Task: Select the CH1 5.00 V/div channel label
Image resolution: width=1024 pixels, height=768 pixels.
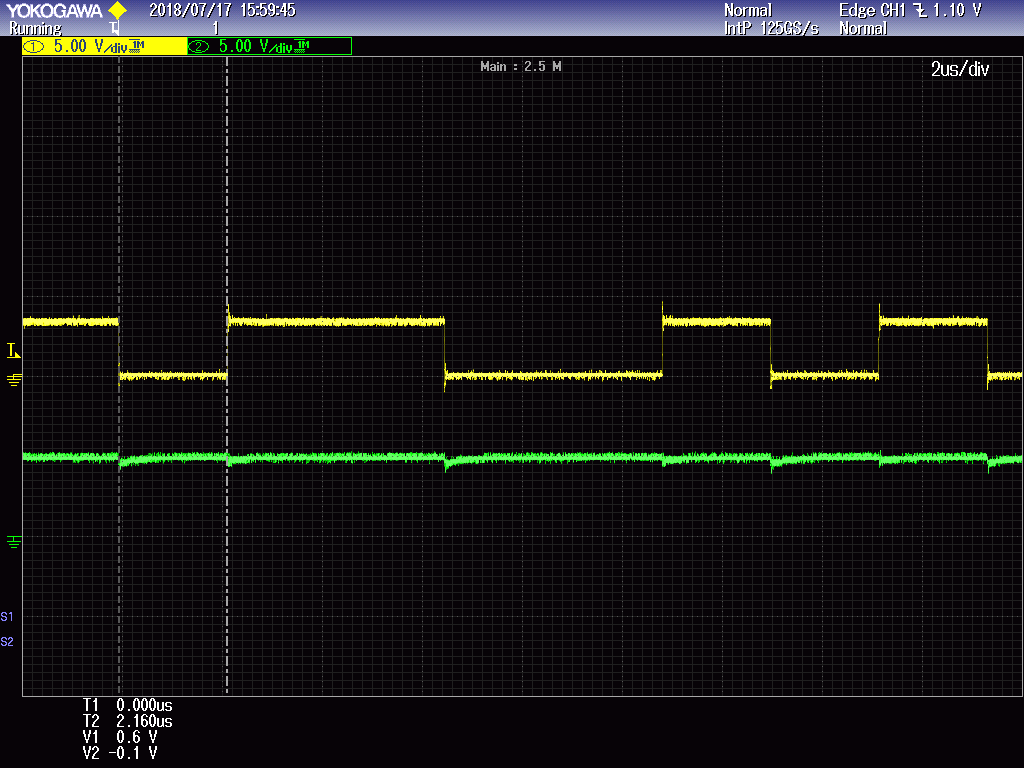Action: (104, 46)
